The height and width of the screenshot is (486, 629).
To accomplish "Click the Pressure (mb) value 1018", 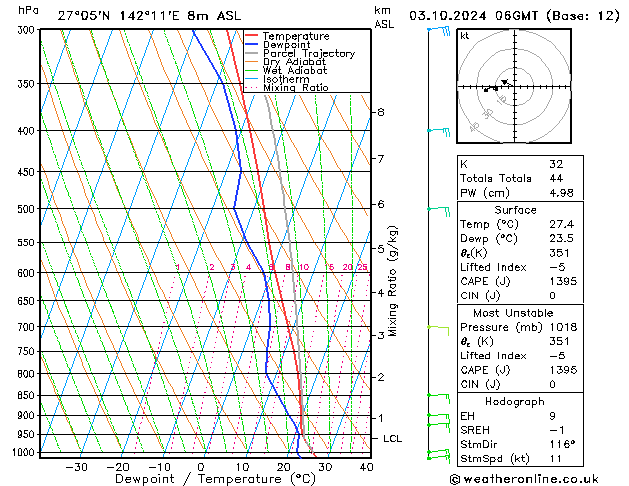I will click(563, 328).
